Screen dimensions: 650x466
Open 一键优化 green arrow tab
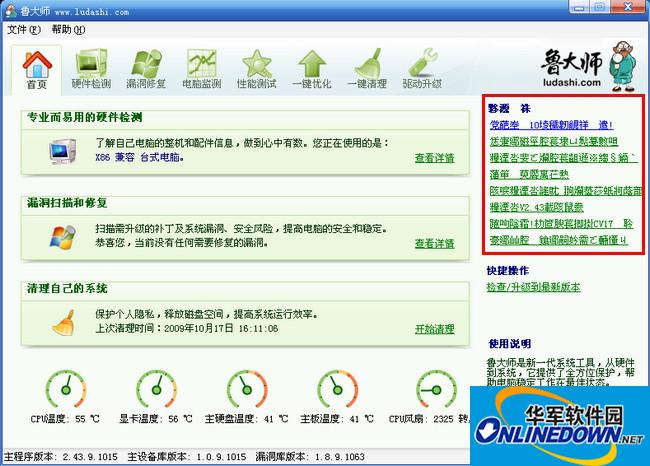click(x=312, y=69)
